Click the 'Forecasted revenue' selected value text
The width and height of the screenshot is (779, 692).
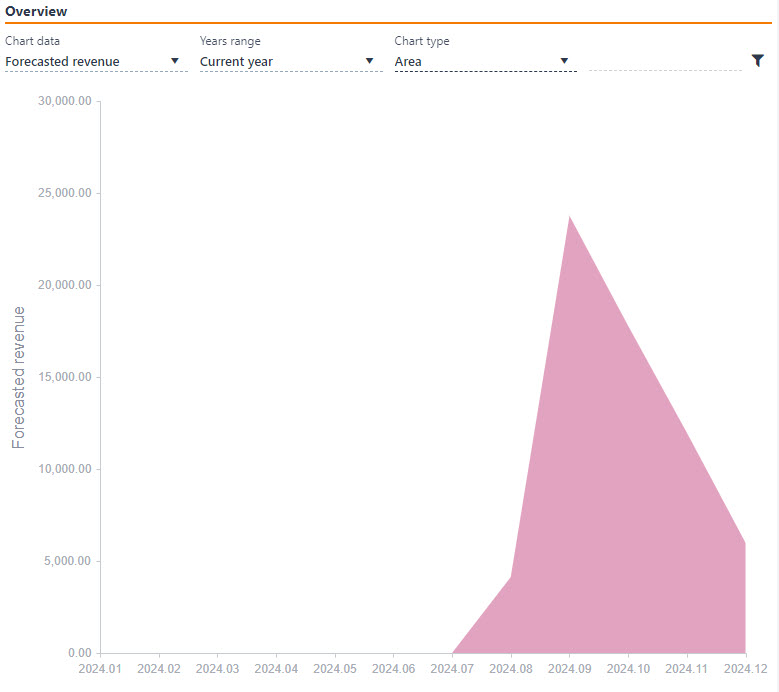[62, 62]
